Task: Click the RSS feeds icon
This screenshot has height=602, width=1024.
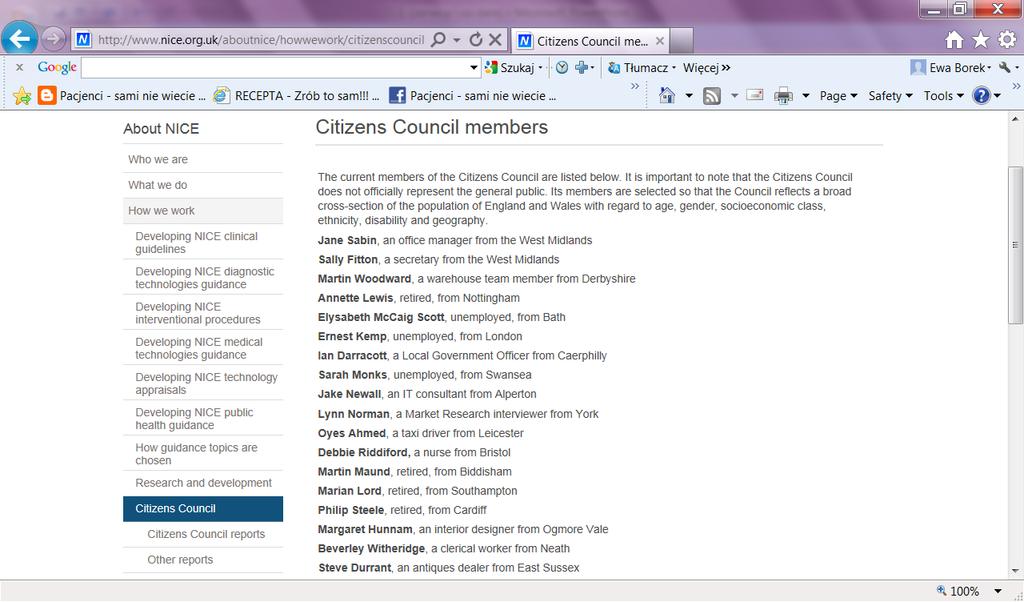Action: pyautogui.click(x=712, y=96)
